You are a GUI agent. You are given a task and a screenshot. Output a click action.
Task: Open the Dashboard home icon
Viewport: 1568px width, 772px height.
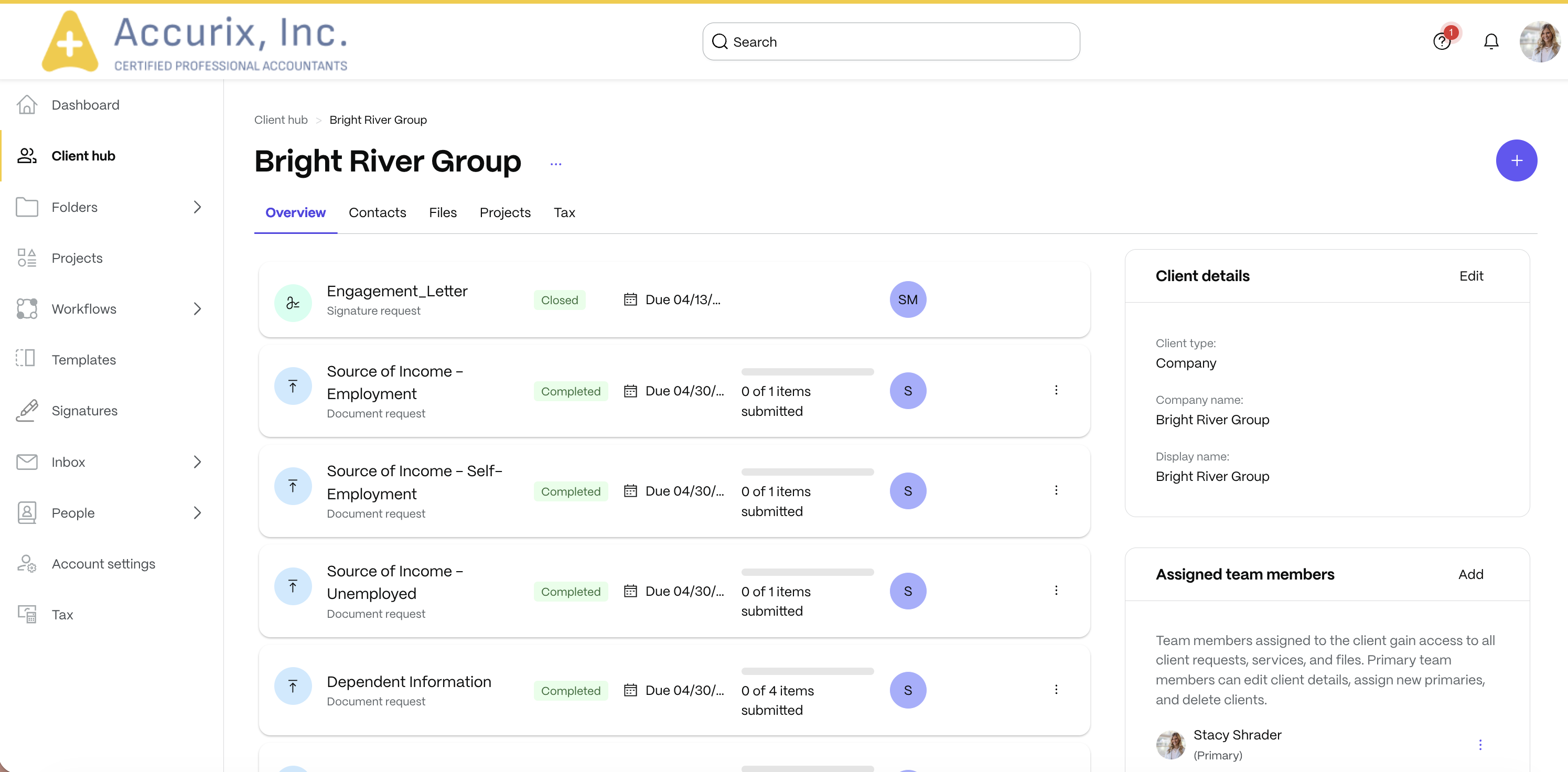coord(27,105)
